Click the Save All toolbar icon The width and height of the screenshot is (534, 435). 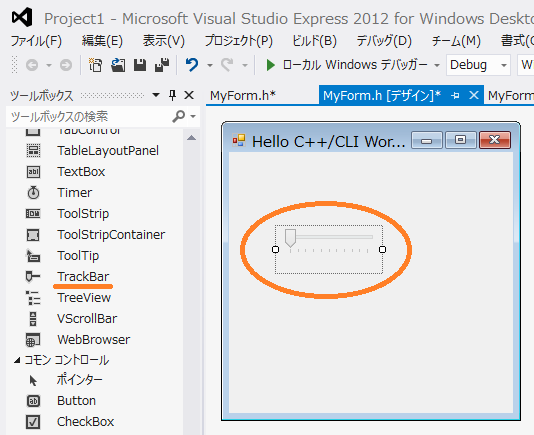coord(162,65)
